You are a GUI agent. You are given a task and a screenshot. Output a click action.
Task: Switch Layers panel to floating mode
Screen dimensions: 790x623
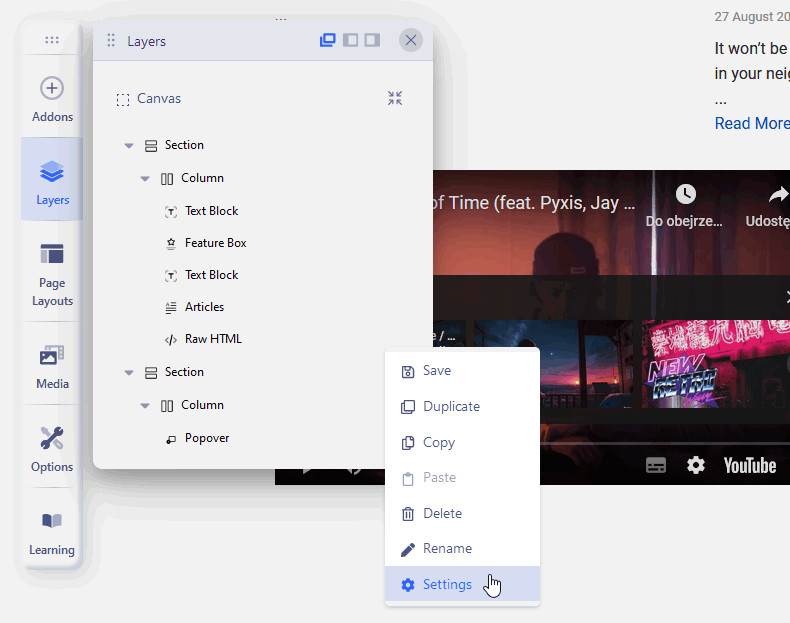point(327,40)
